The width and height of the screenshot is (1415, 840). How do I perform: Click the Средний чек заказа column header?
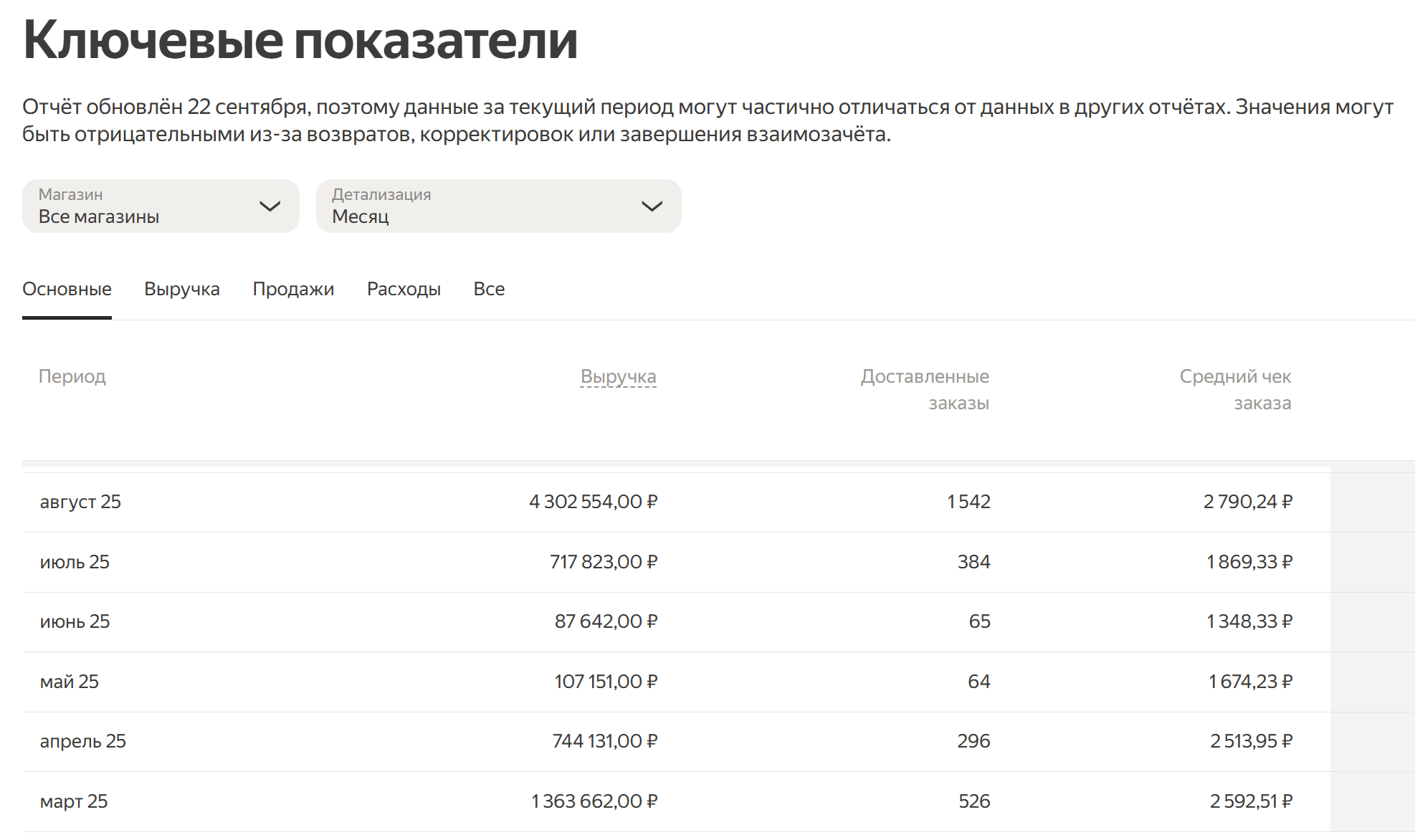click(x=1235, y=389)
